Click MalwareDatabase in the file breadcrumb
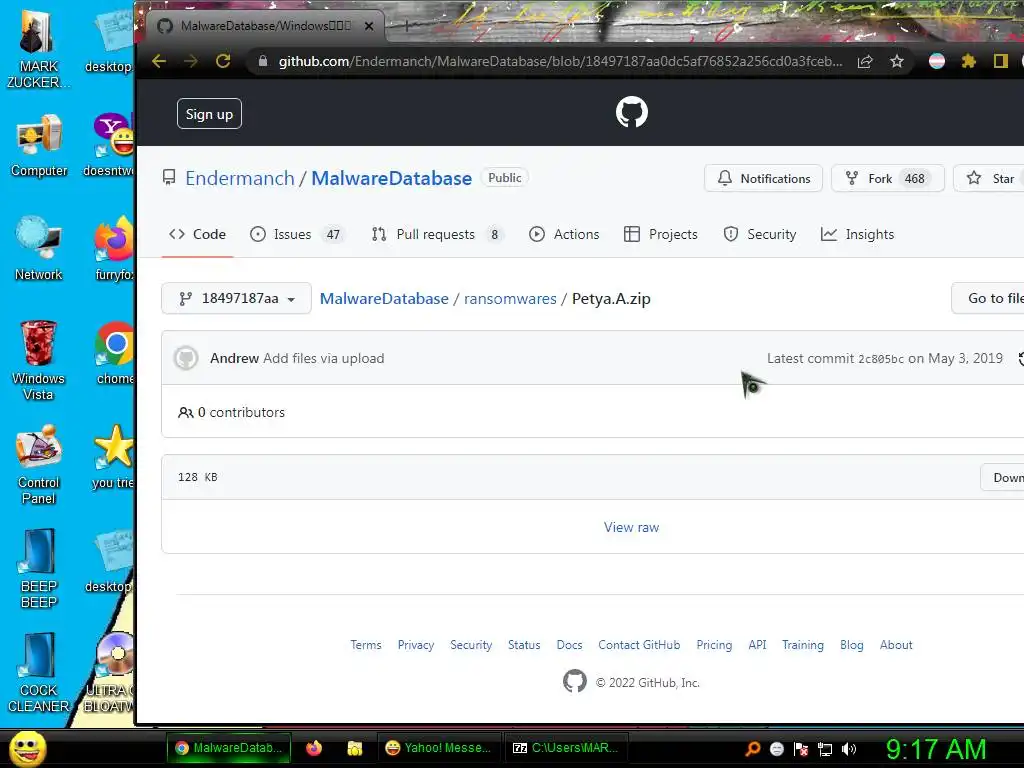The height and width of the screenshot is (768, 1024). pos(384,298)
